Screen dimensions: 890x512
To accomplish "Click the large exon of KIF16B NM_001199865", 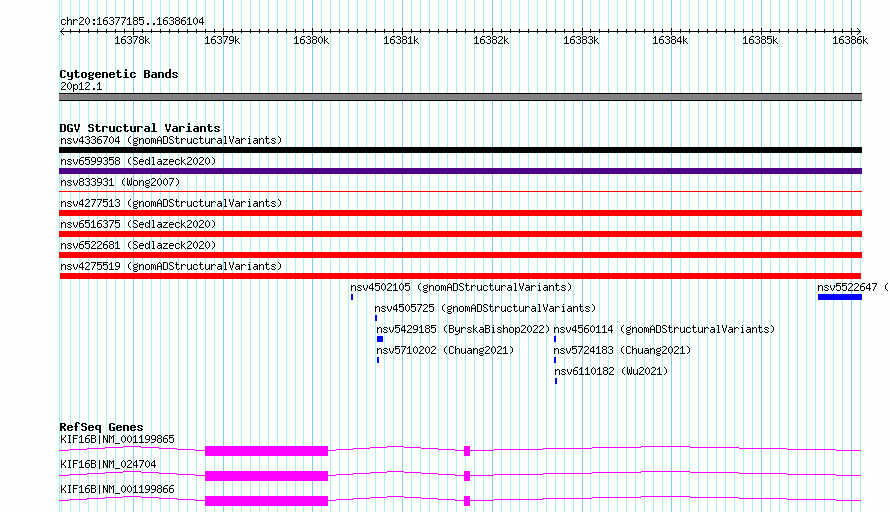I will 266,451.
